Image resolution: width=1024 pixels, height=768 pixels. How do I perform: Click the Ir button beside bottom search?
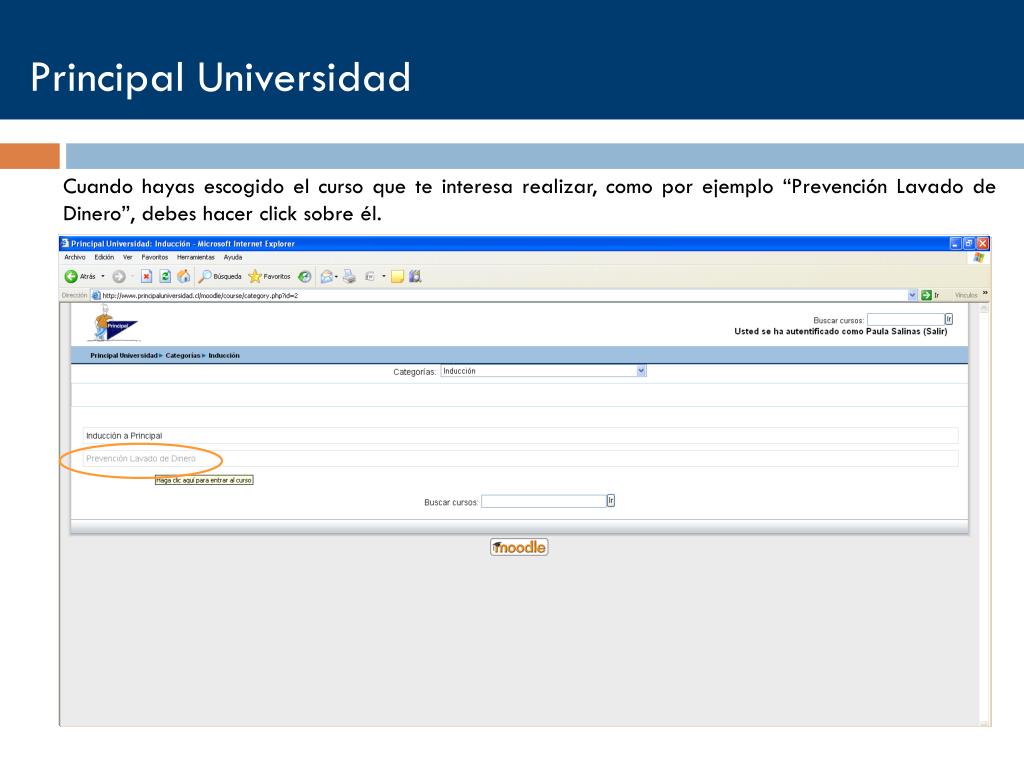pos(611,501)
